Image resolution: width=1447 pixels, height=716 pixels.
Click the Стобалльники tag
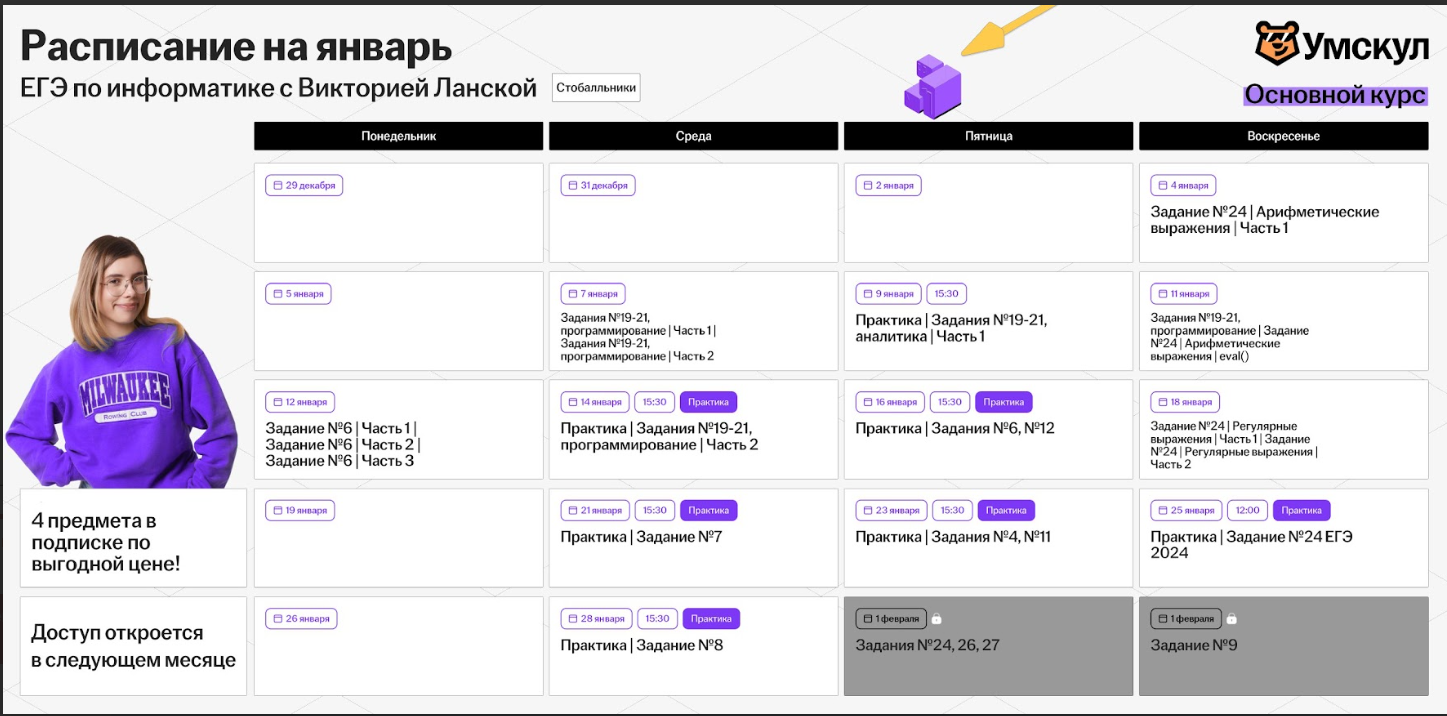[596, 88]
